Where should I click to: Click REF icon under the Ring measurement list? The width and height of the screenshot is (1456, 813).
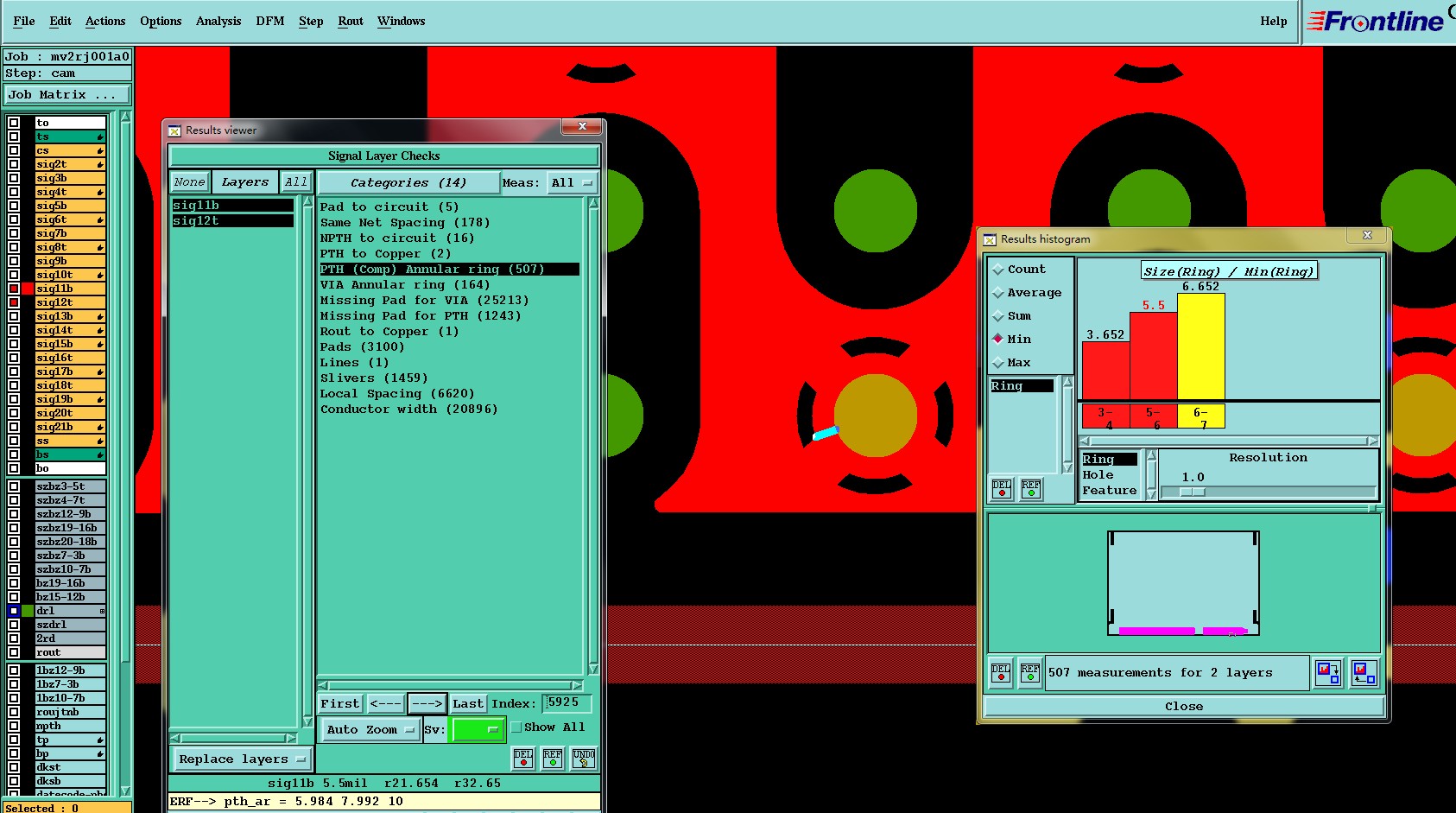pos(1031,489)
